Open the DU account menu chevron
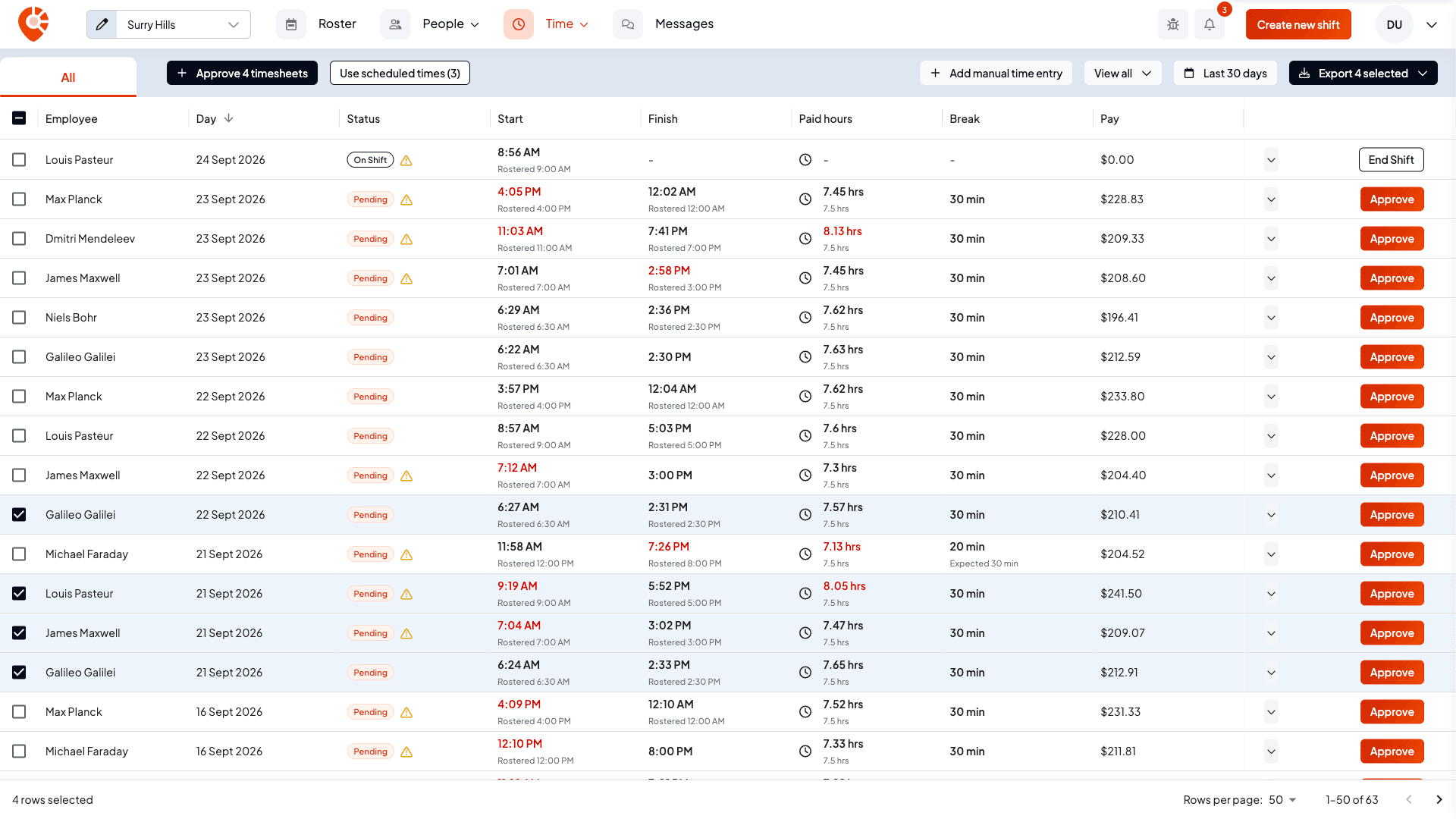Viewport: 1456px width, 819px height. pyautogui.click(x=1432, y=24)
